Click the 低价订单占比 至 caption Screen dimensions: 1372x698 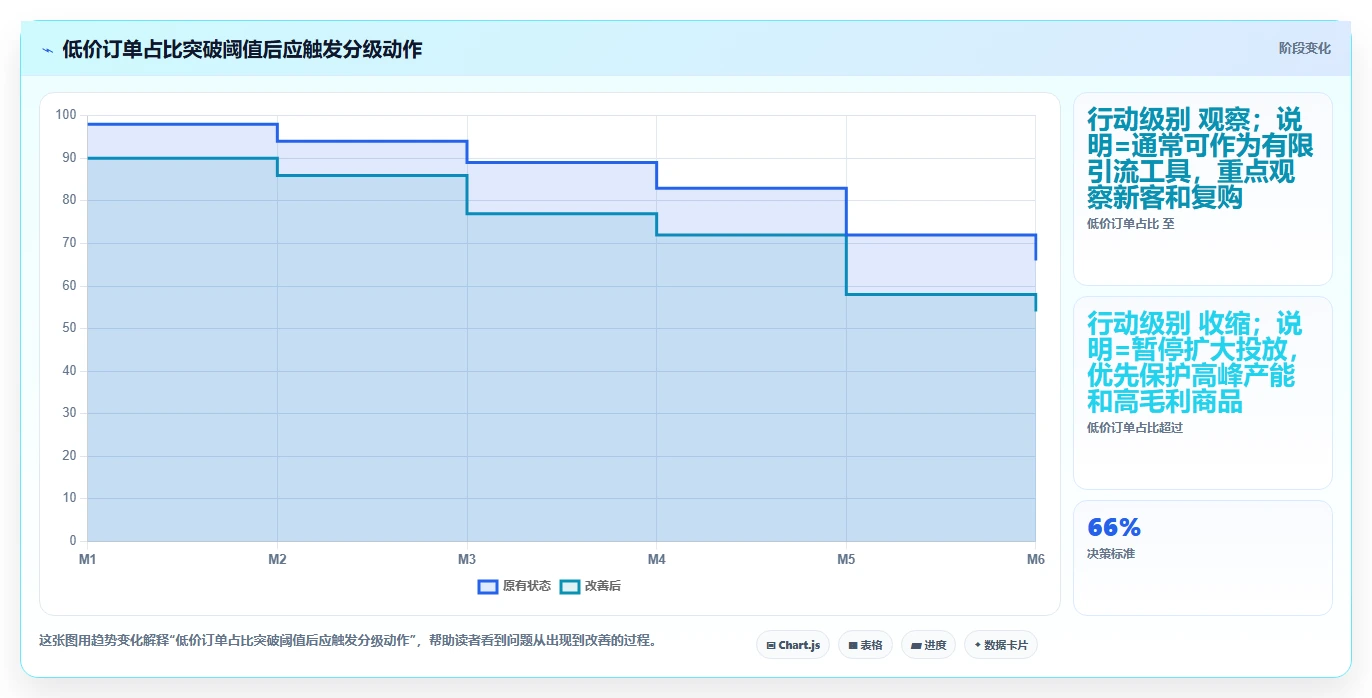[x=1131, y=224]
